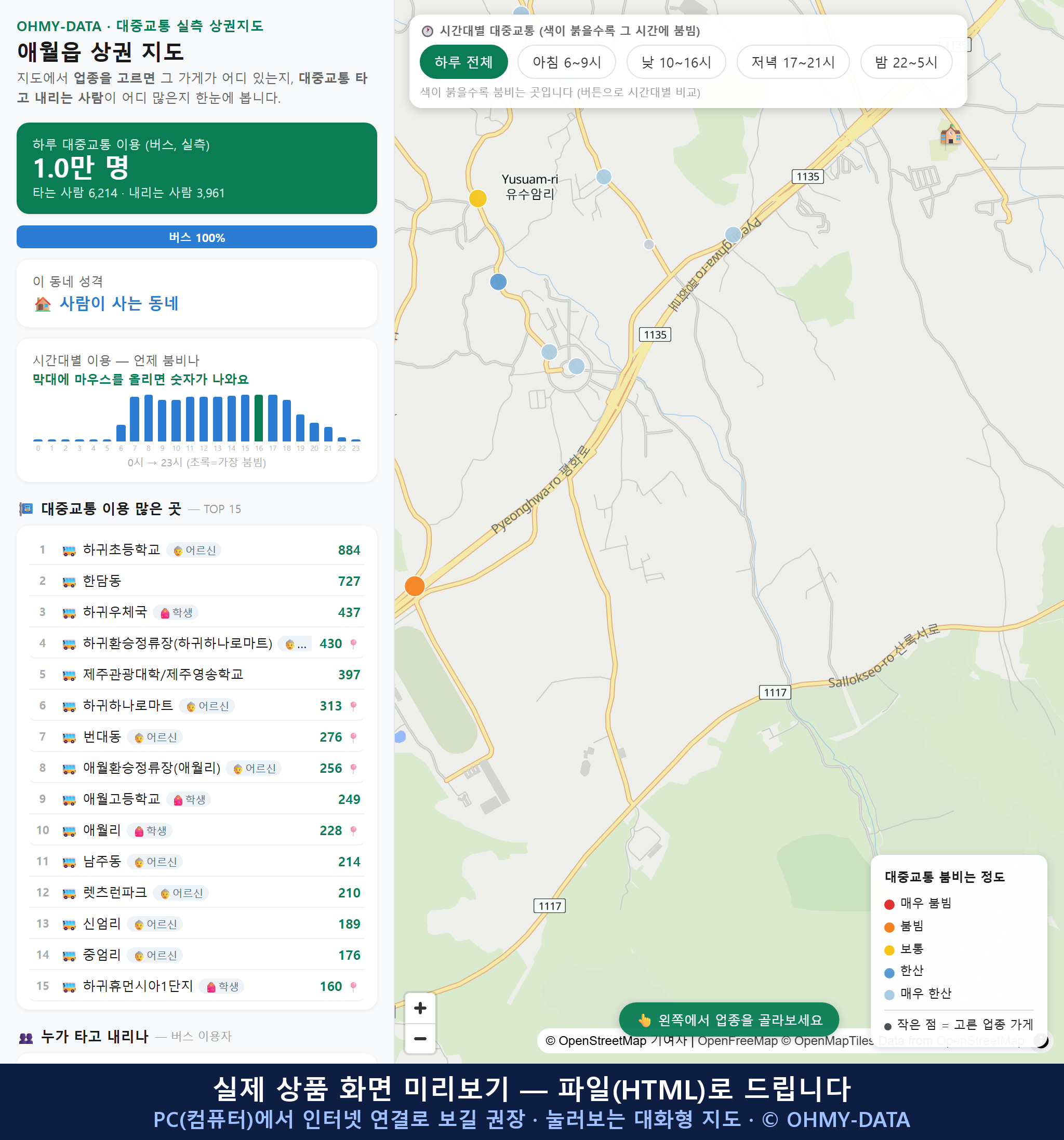Screen dimensions: 1064x1140
Task: Click the small gray dot marker on map
Action: pyautogui.click(x=649, y=245)
